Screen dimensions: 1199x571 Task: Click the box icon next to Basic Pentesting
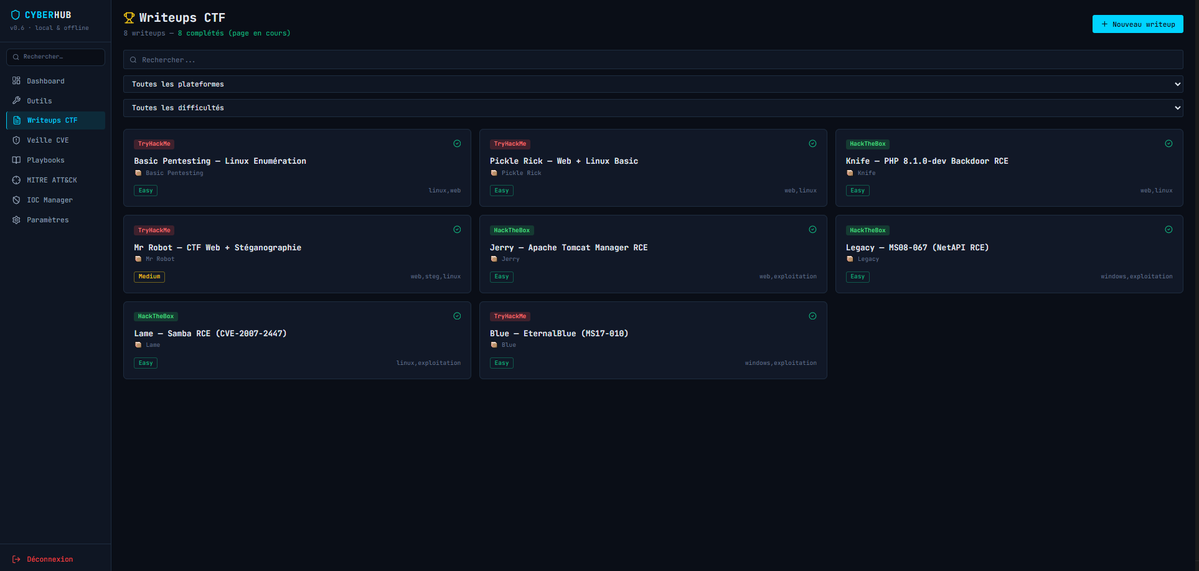coord(138,174)
